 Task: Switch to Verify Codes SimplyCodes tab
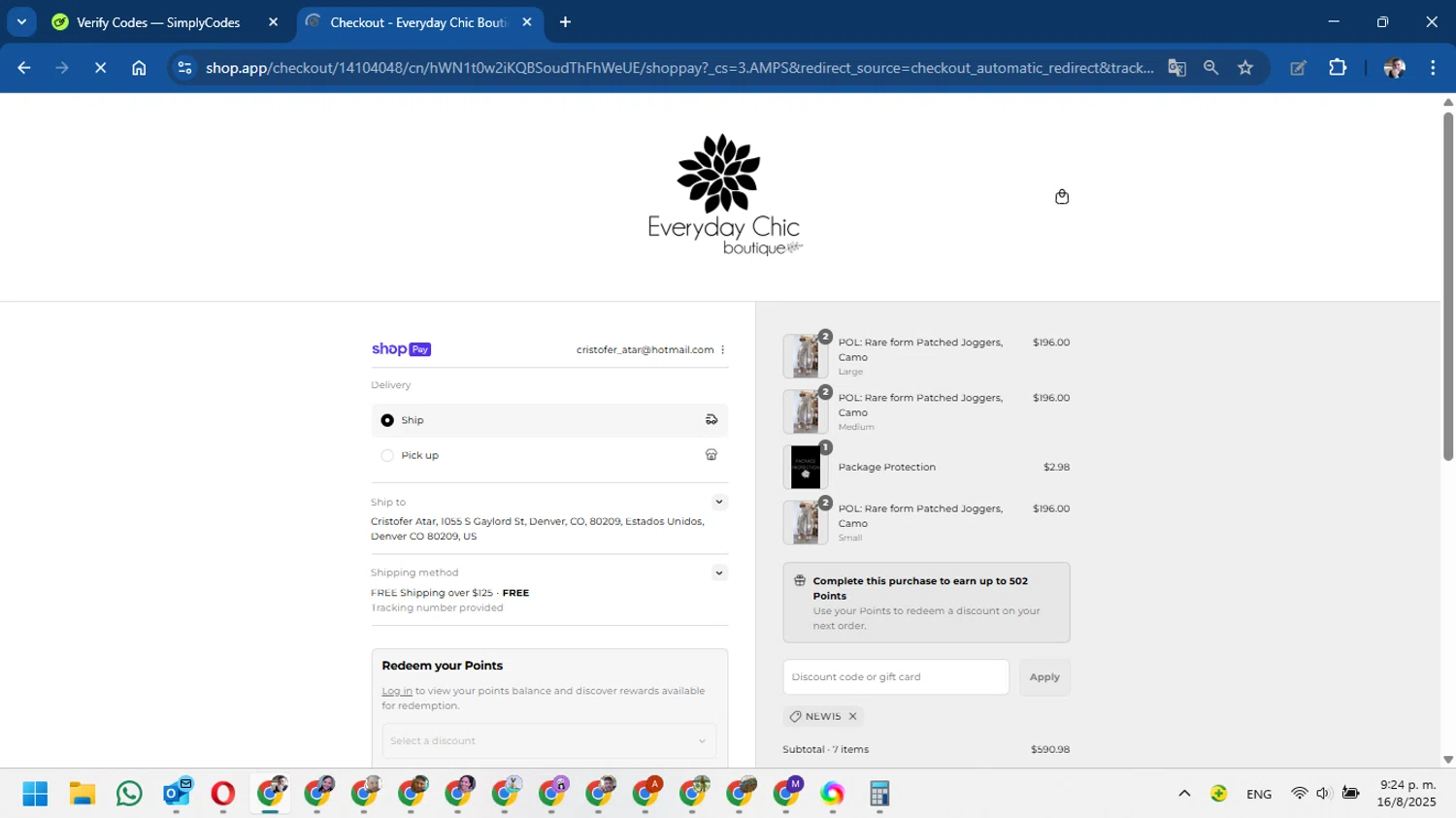pos(158,22)
